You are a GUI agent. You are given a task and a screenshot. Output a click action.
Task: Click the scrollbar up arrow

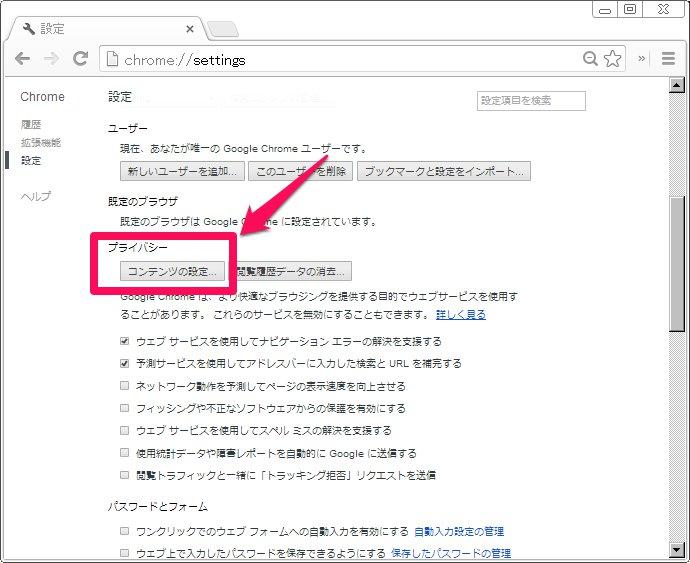tap(676, 85)
